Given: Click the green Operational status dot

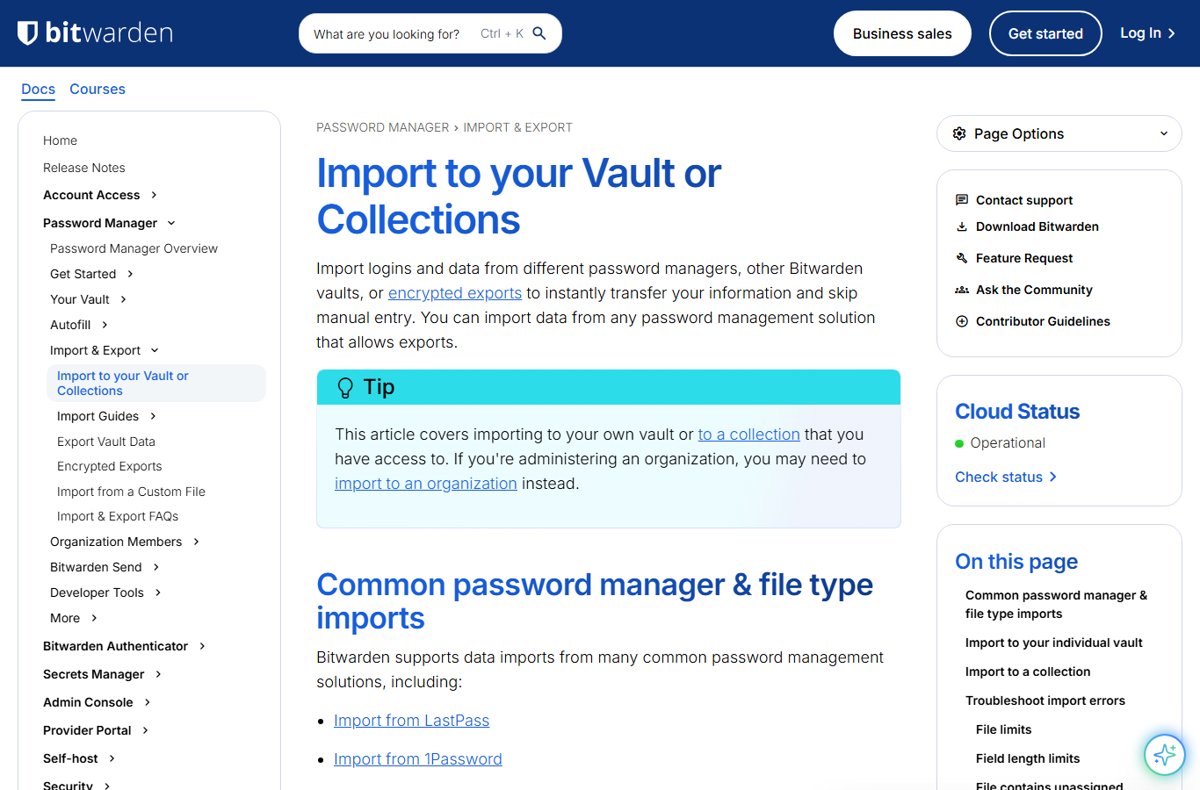Looking at the screenshot, I should 959,443.
